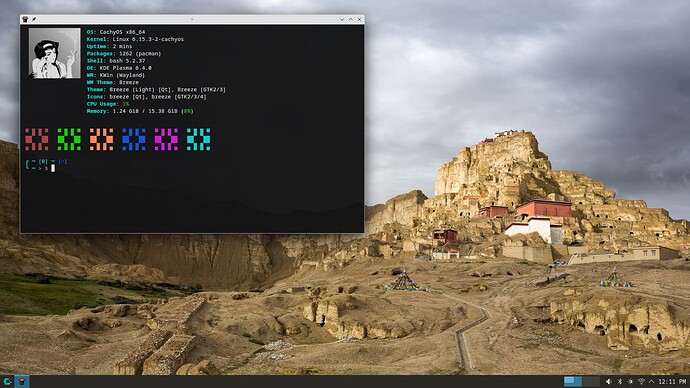The width and height of the screenshot is (690, 388).
Task: Open the 12:11 PM clock calendar
Action: [x=672, y=381]
